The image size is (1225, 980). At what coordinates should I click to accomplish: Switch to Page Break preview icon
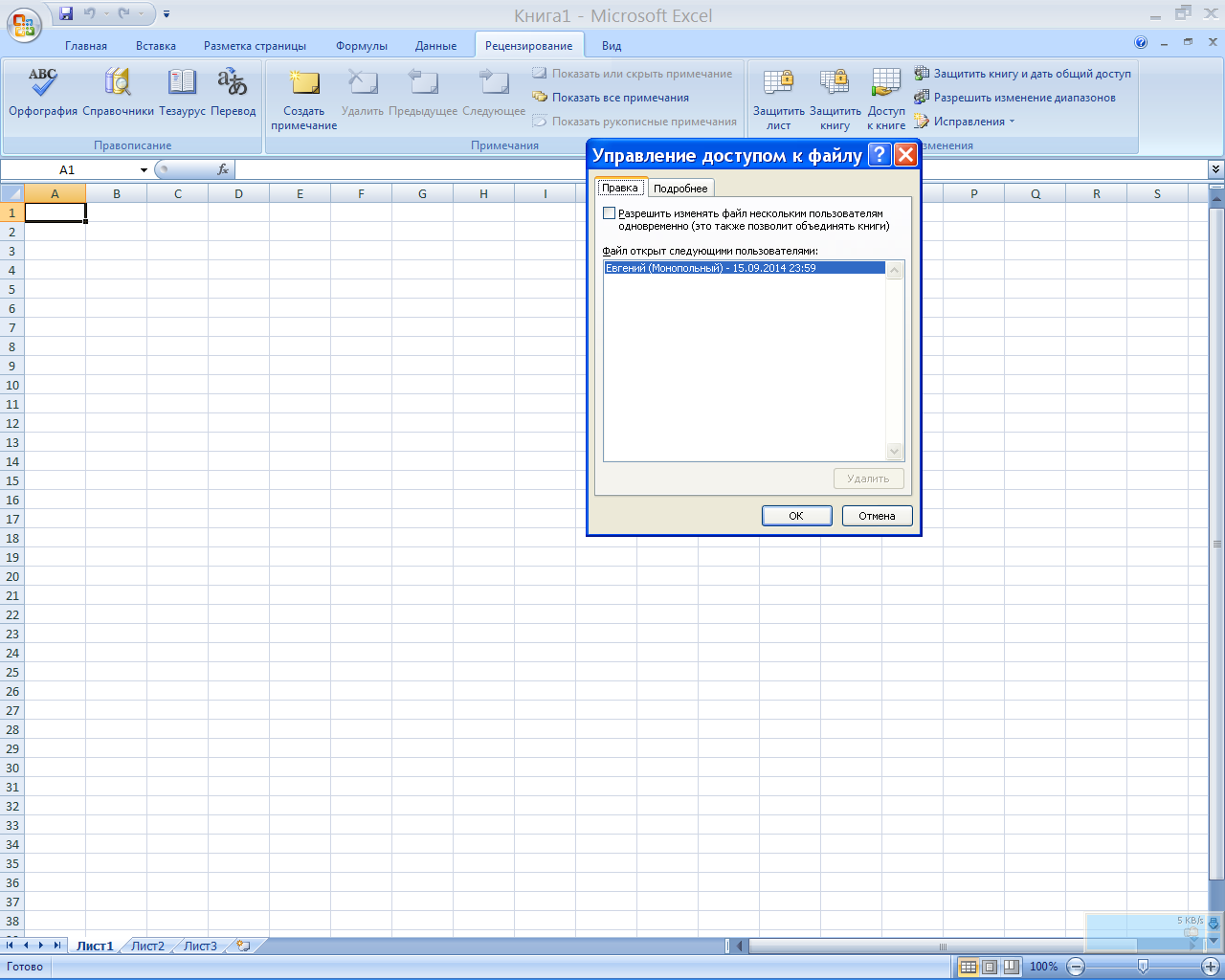[x=1011, y=967]
